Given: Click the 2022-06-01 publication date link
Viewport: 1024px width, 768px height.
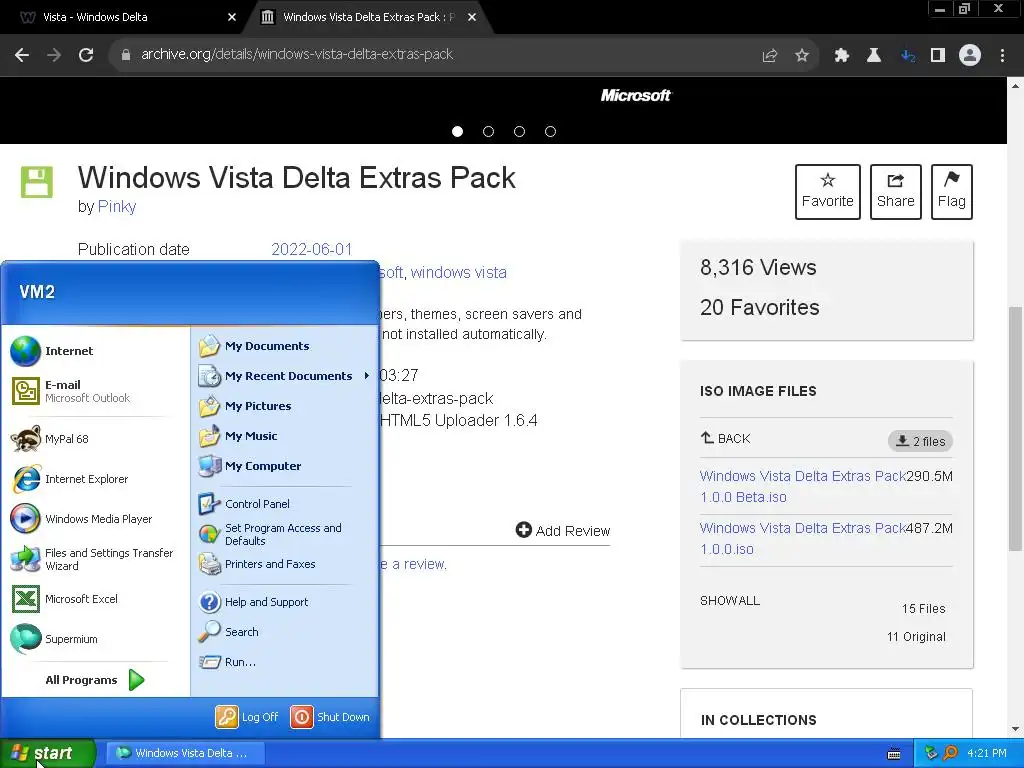Looking at the screenshot, I should [312, 249].
